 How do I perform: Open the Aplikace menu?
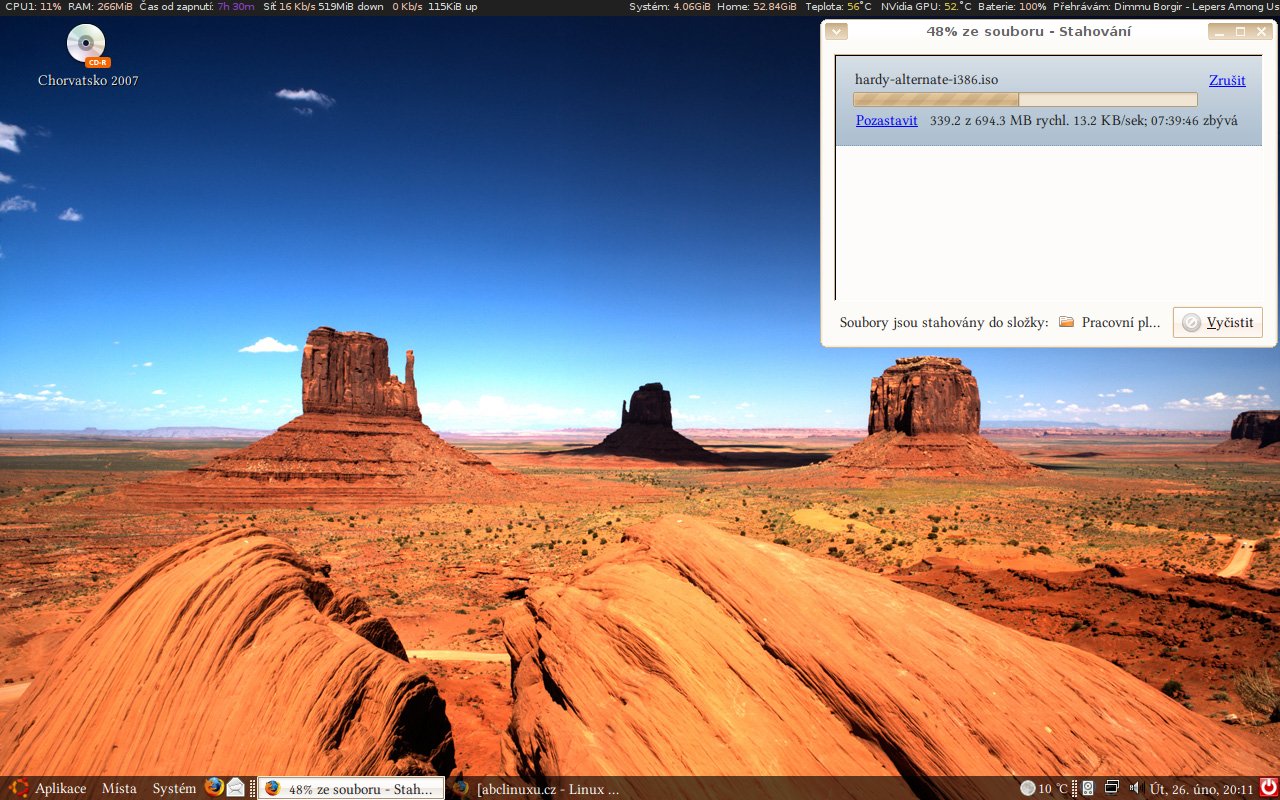click(50, 788)
